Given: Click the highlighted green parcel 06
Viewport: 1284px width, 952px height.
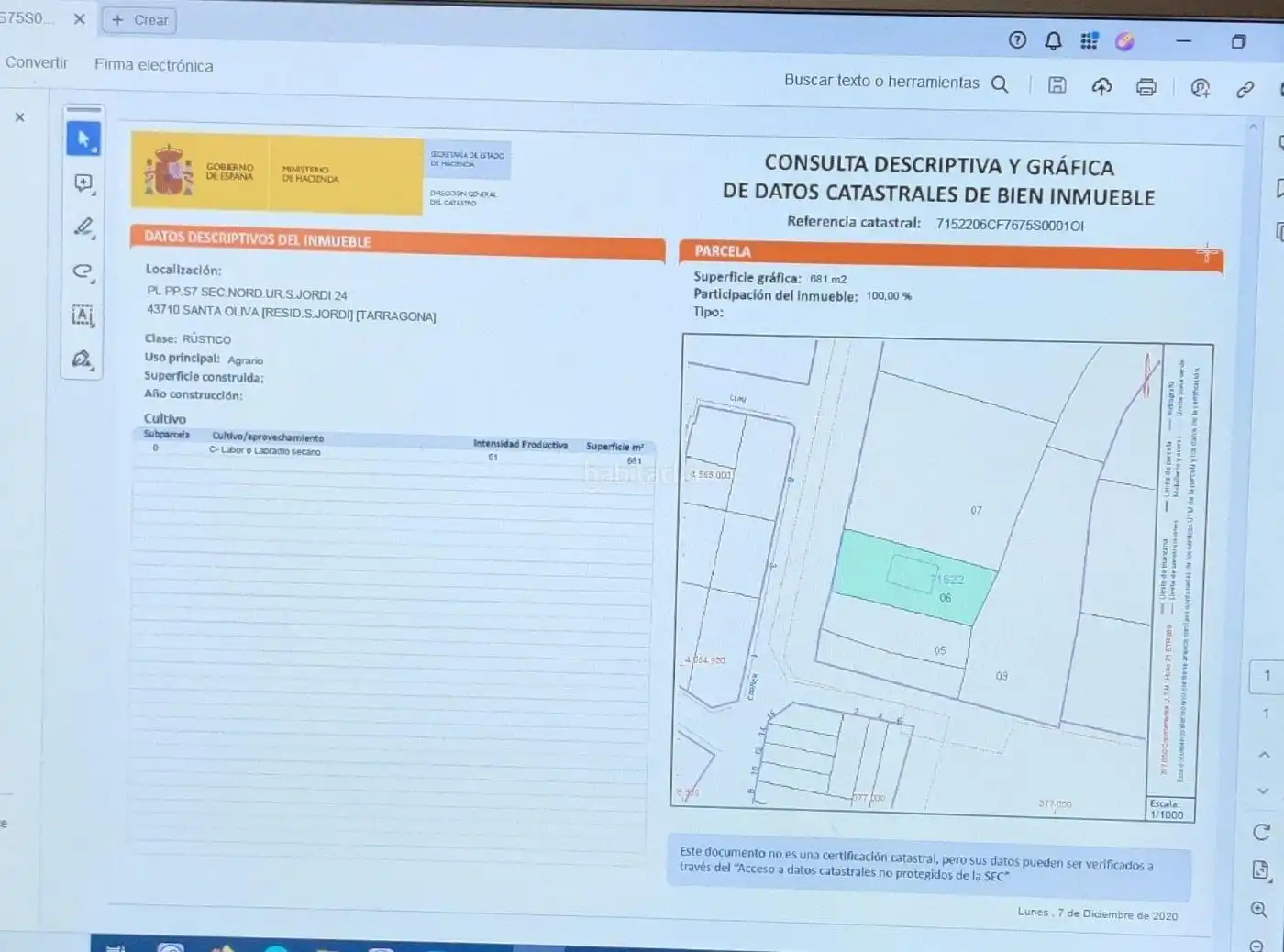Looking at the screenshot, I should tap(913, 579).
